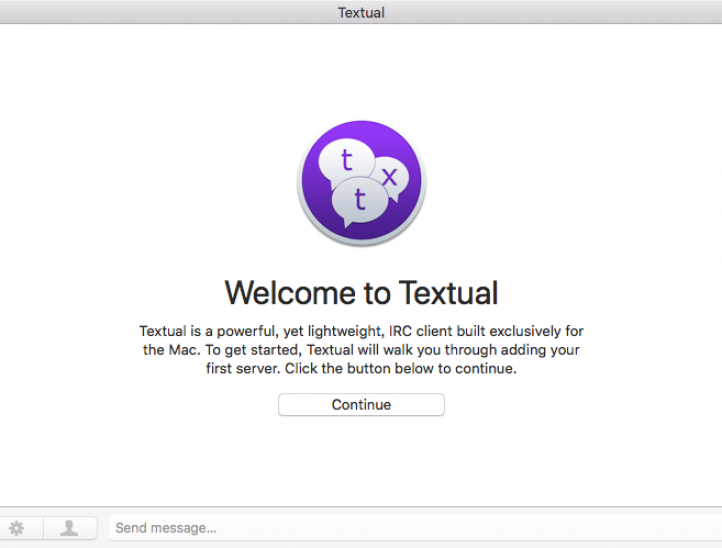Click the paragraph line starting 'Textual is a powerful'

coord(361,331)
